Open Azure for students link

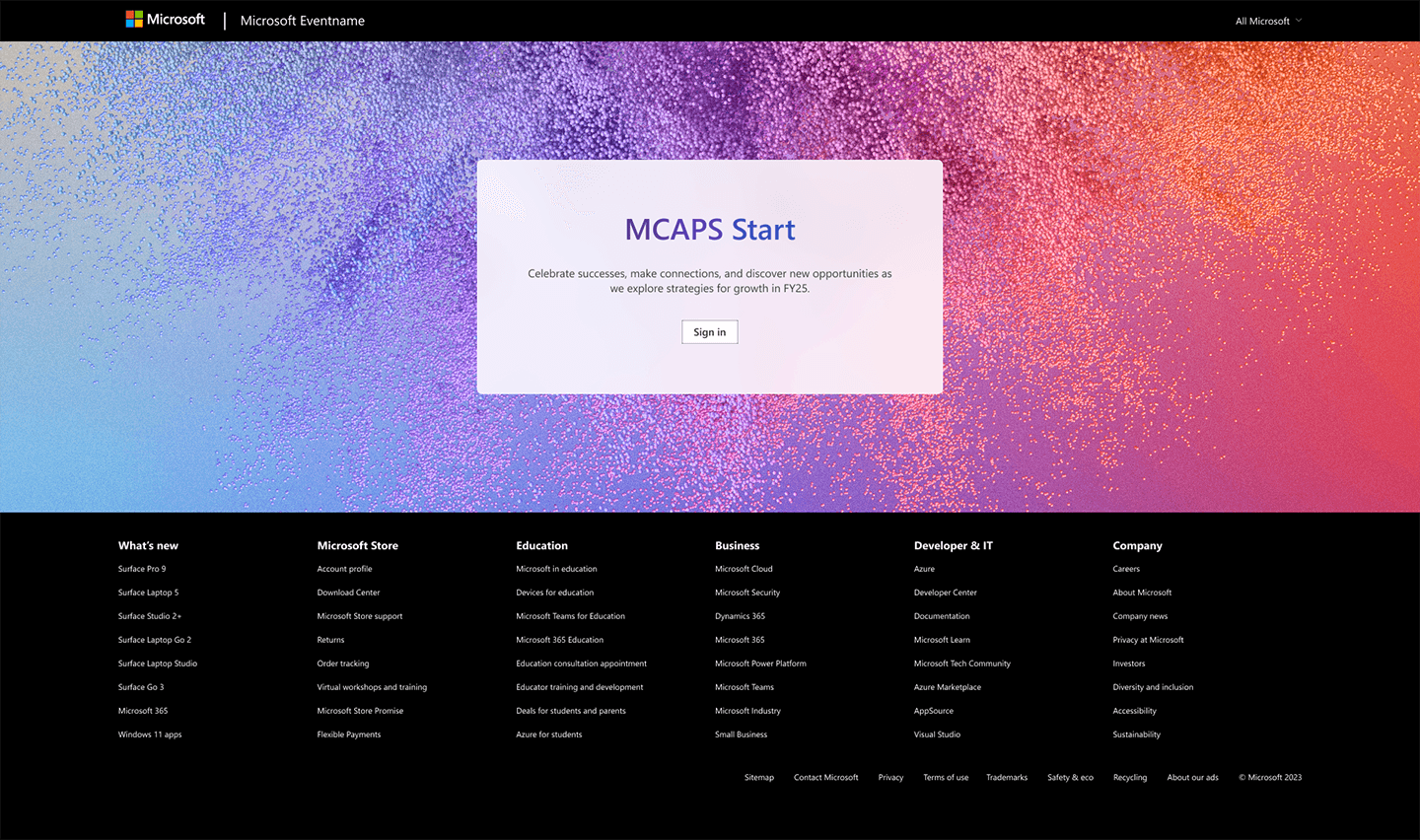[x=548, y=735]
